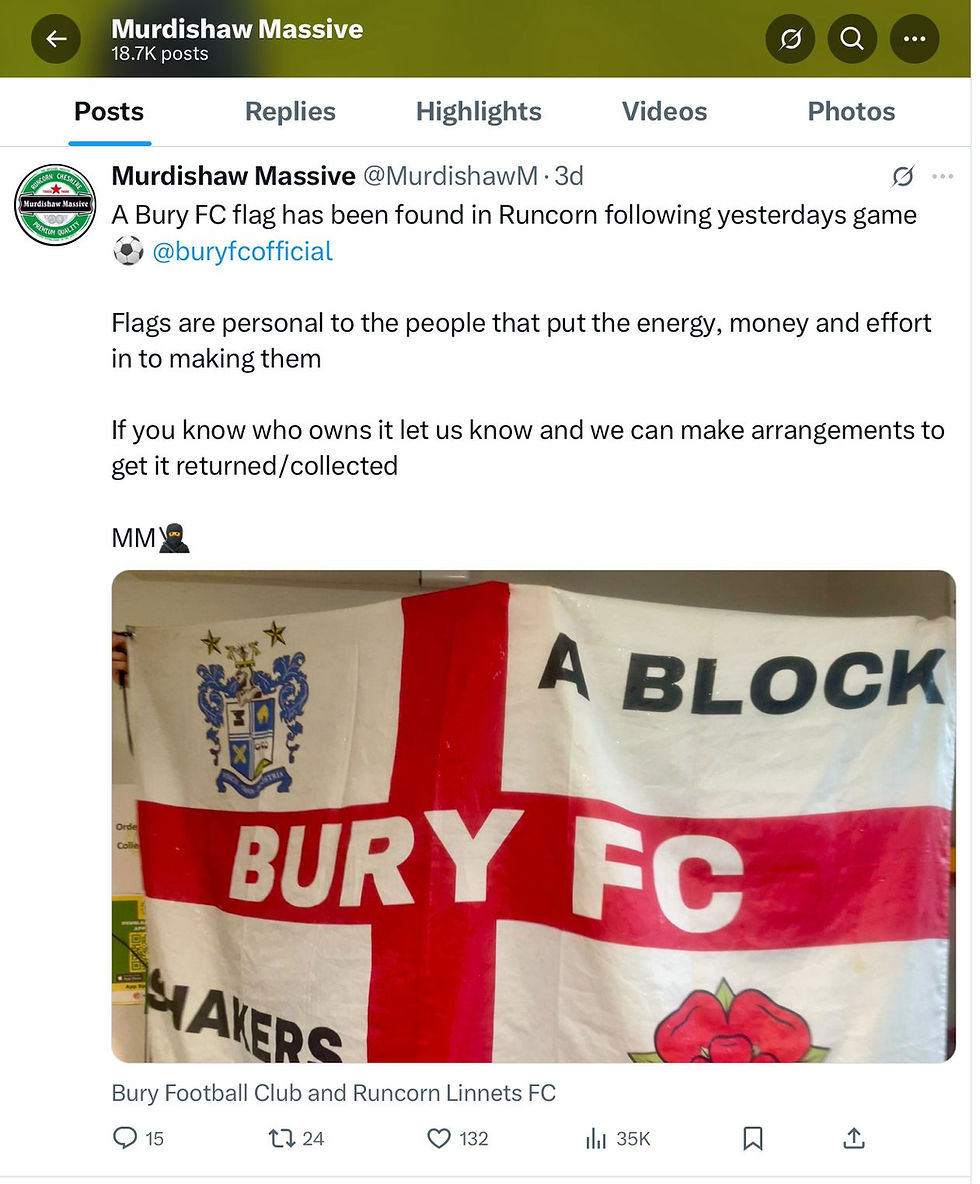Click the Murdishaw Massive profile avatar
The height and width of the screenshot is (1184, 980).
(55, 205)
